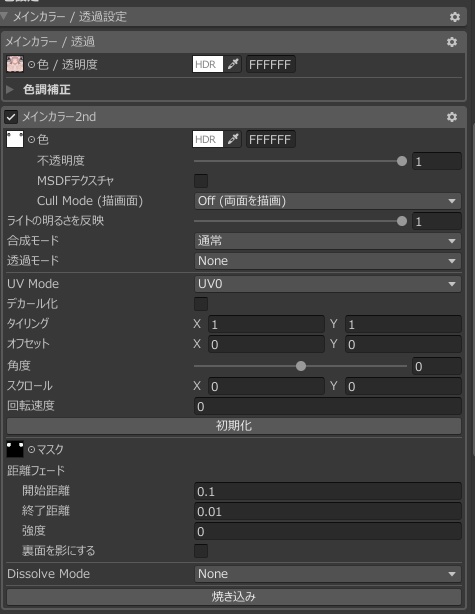The image size is (475, 614).
Task: Edit hex value FFFFFF in 色 / 透明度 row
Action: 271,64
